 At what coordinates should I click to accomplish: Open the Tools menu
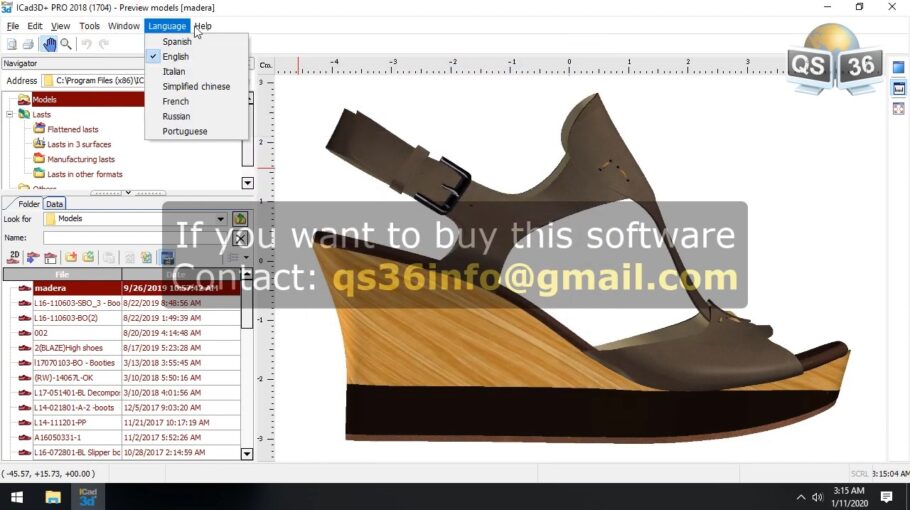point(89,26)
